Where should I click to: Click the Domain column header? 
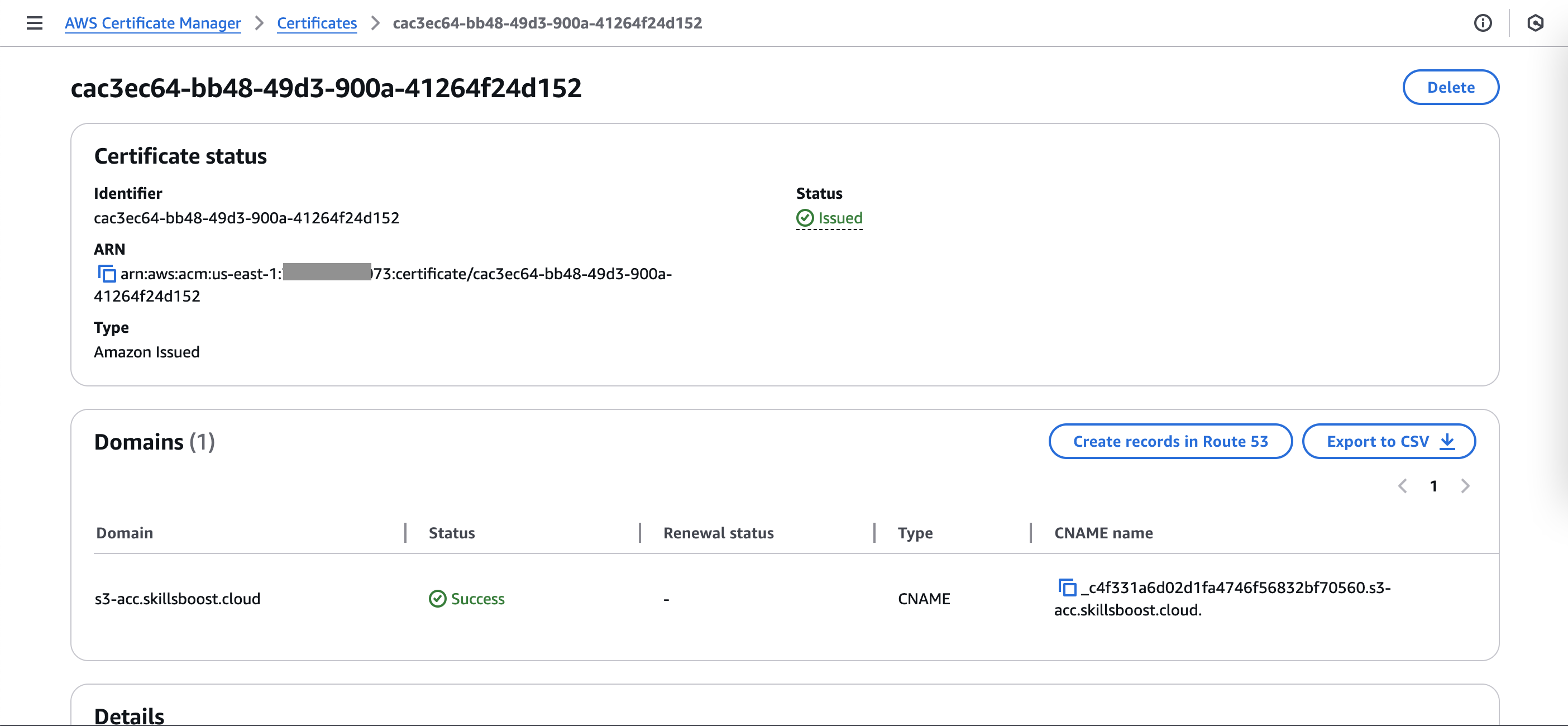pyautogui.click(x=125, y=533)
